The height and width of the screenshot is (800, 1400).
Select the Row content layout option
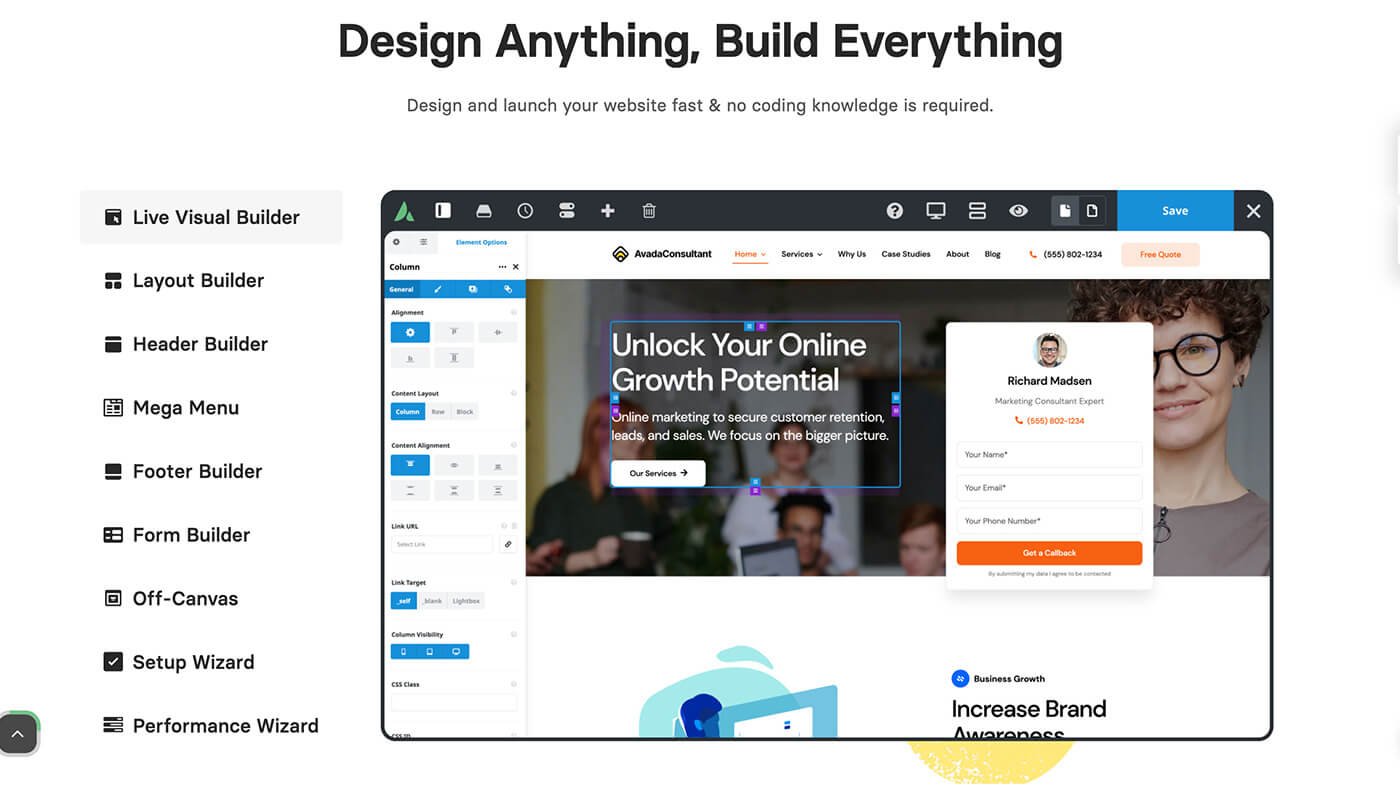[438, 411]
